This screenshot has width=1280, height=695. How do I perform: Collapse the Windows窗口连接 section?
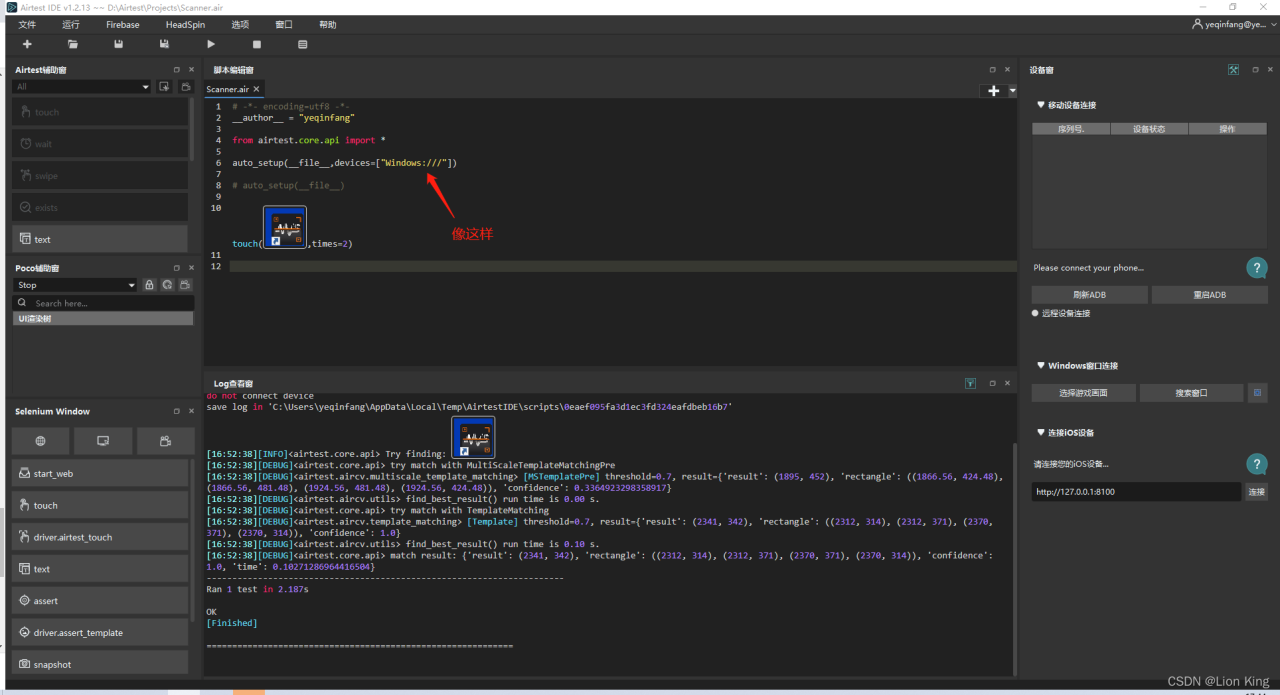[x=1041, y=366]
